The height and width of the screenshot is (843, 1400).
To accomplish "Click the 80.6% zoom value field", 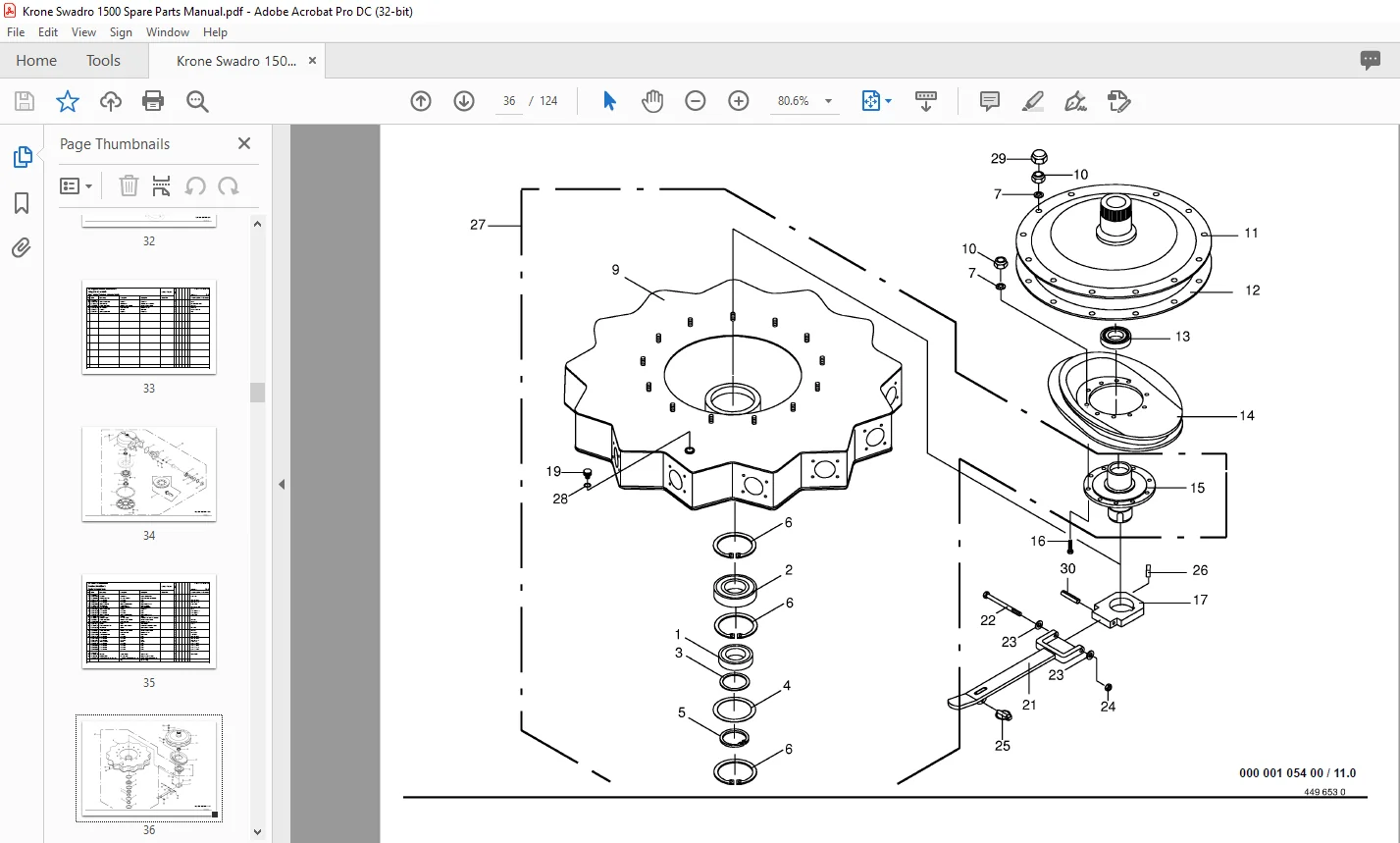I will coord(795,101).
